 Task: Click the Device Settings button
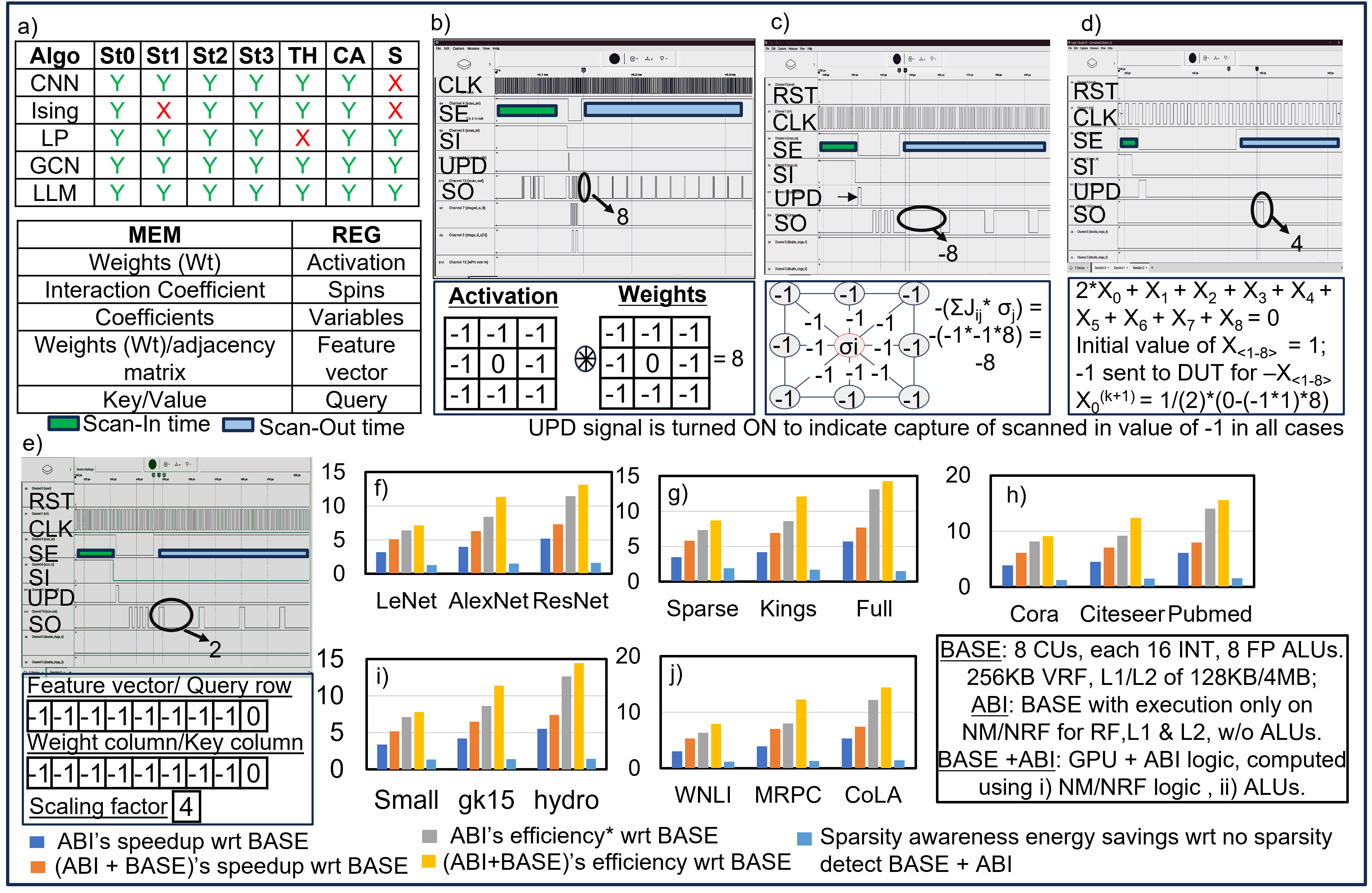pyautogui.click(x=85, y=469)
